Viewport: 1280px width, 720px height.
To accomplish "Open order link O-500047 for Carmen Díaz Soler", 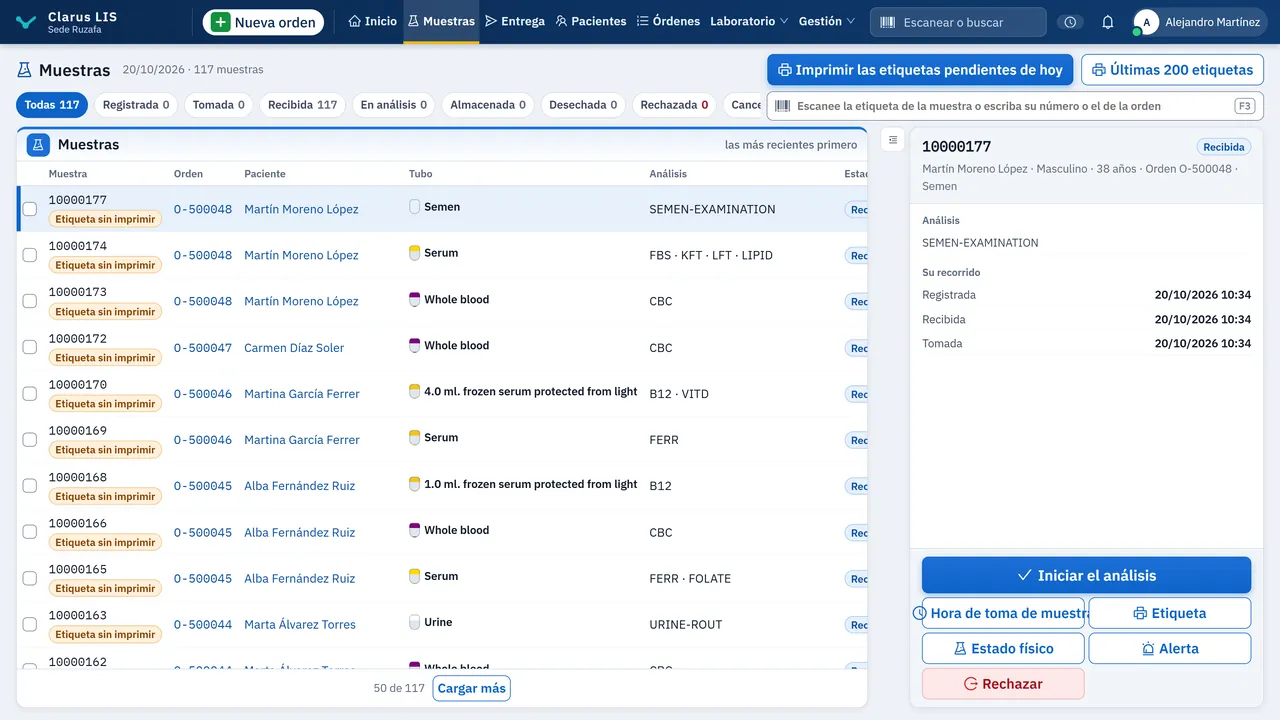I will point(203,348).
